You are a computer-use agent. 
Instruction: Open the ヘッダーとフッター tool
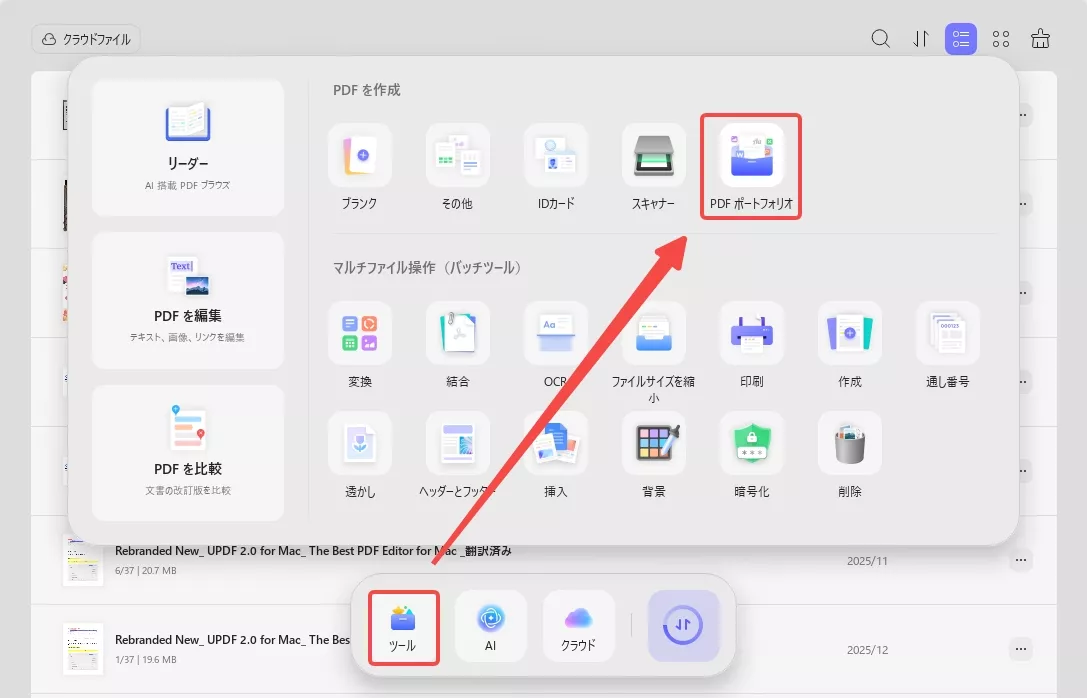pos(458,455)
